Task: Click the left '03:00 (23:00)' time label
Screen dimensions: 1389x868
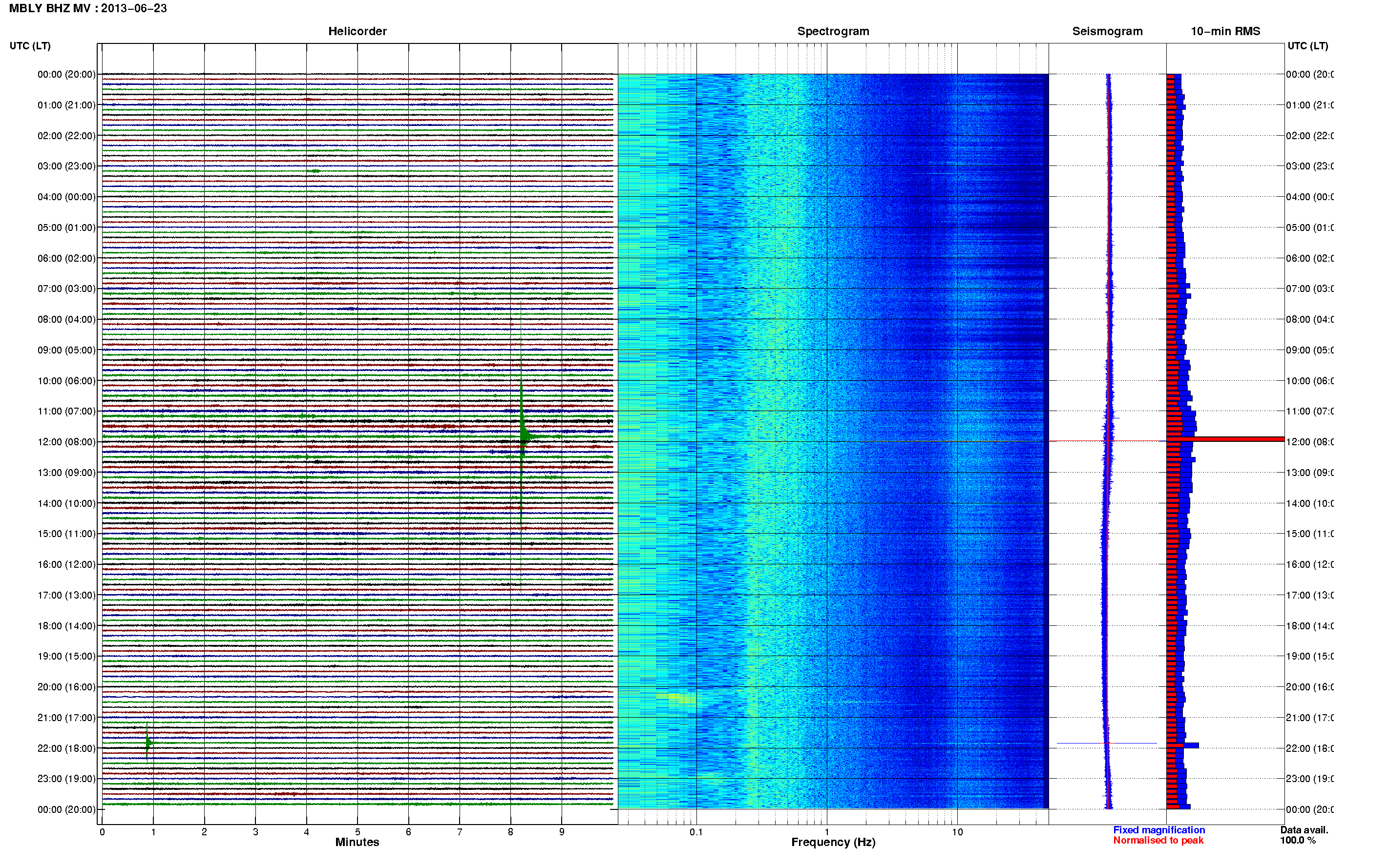Action: coord(66,166)
